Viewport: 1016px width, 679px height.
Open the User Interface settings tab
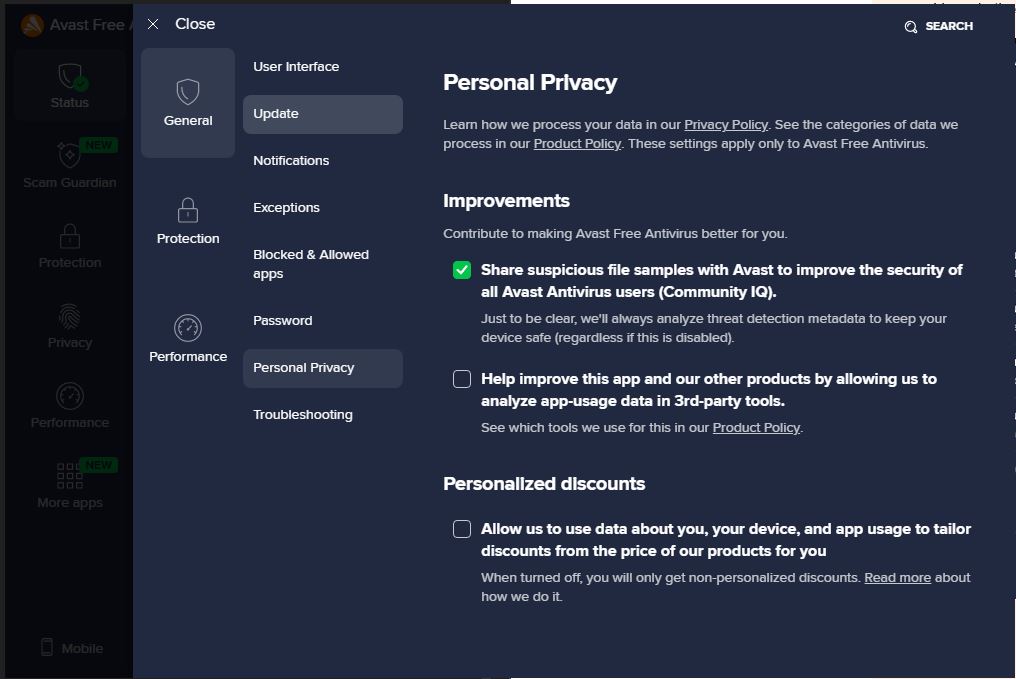(296, 67)
